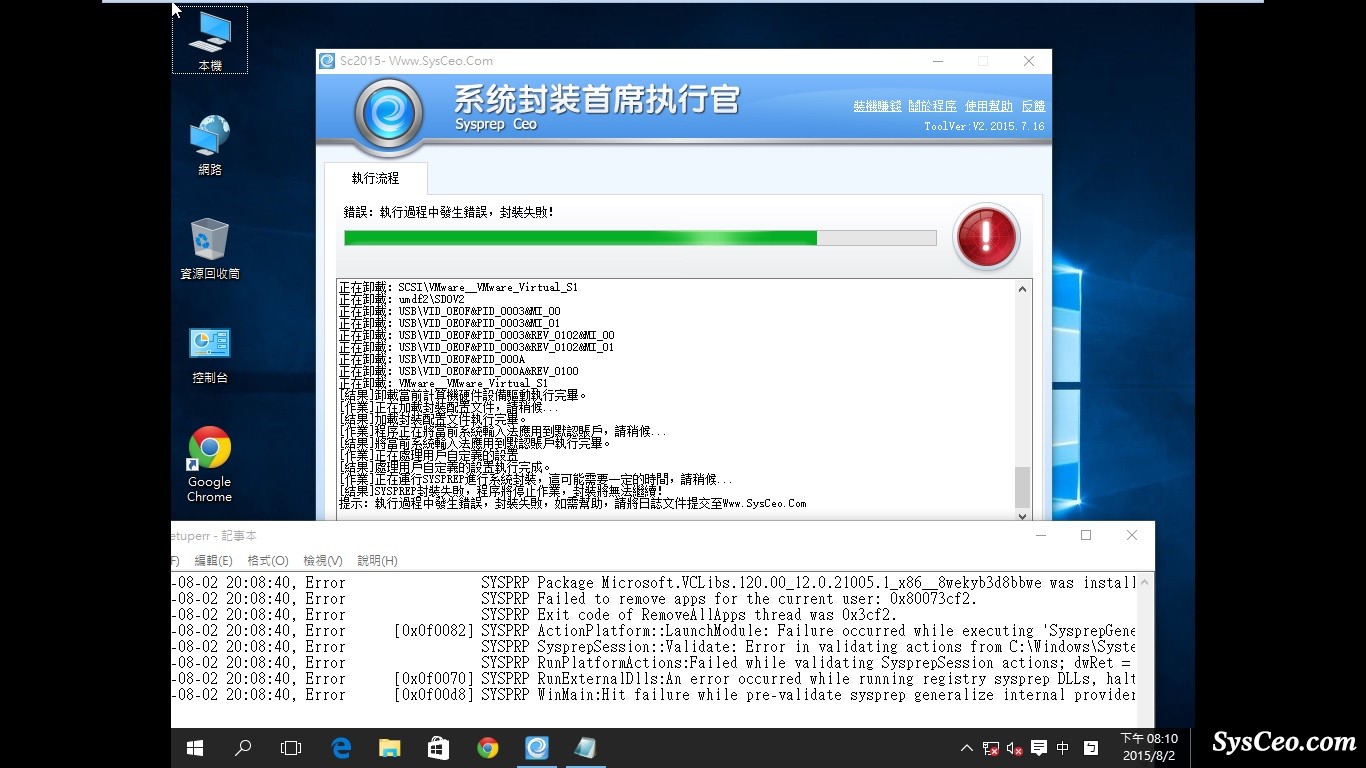Viewport: 1366px width, 768px height.
Task: Open File Explorer from taskbar
Action: 389,748
